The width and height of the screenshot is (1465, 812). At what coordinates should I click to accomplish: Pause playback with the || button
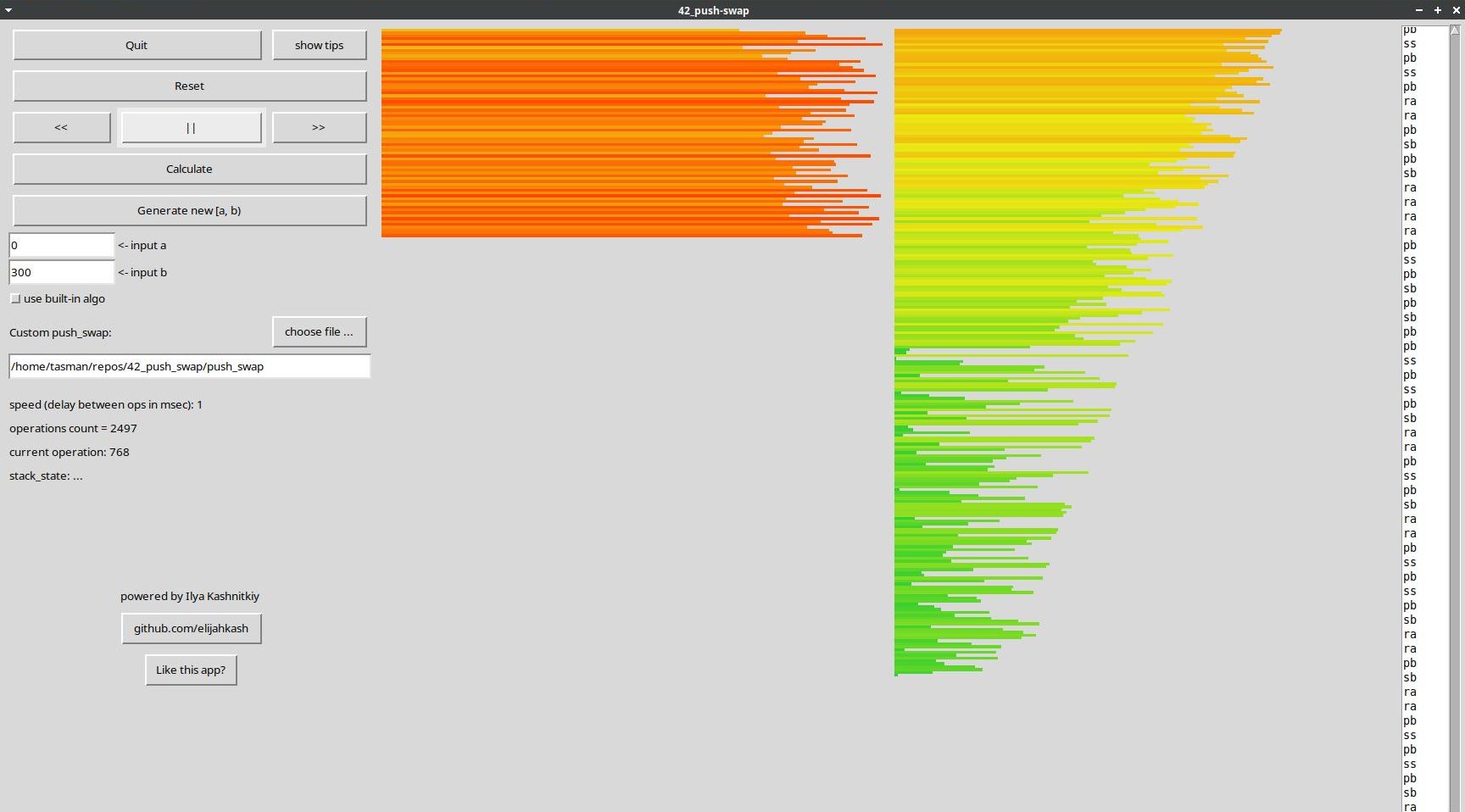click(191, 127)
